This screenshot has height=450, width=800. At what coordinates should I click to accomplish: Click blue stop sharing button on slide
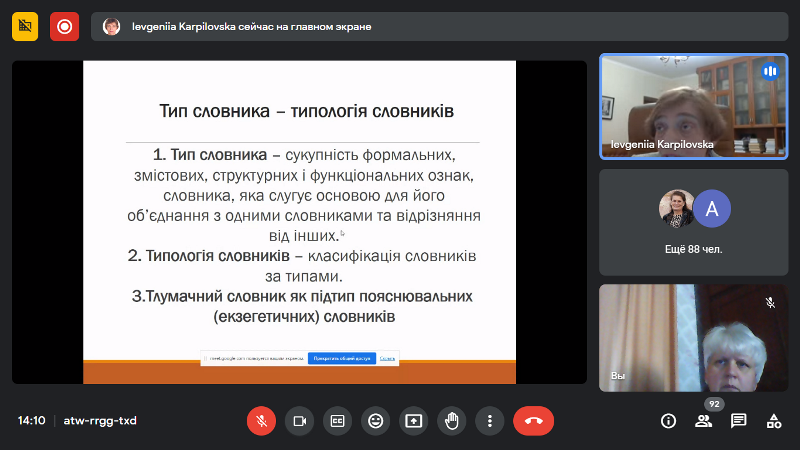340,358
